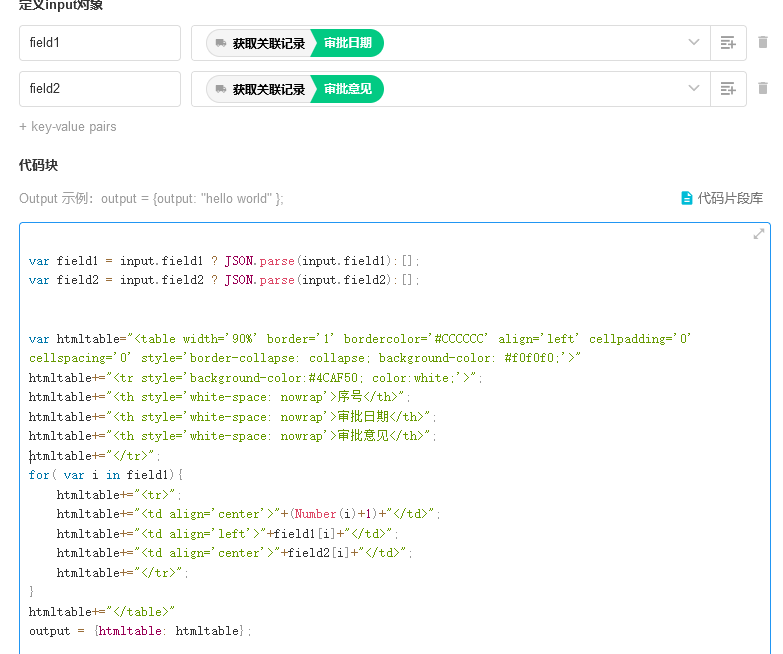Click the field2 key name input

99,89
